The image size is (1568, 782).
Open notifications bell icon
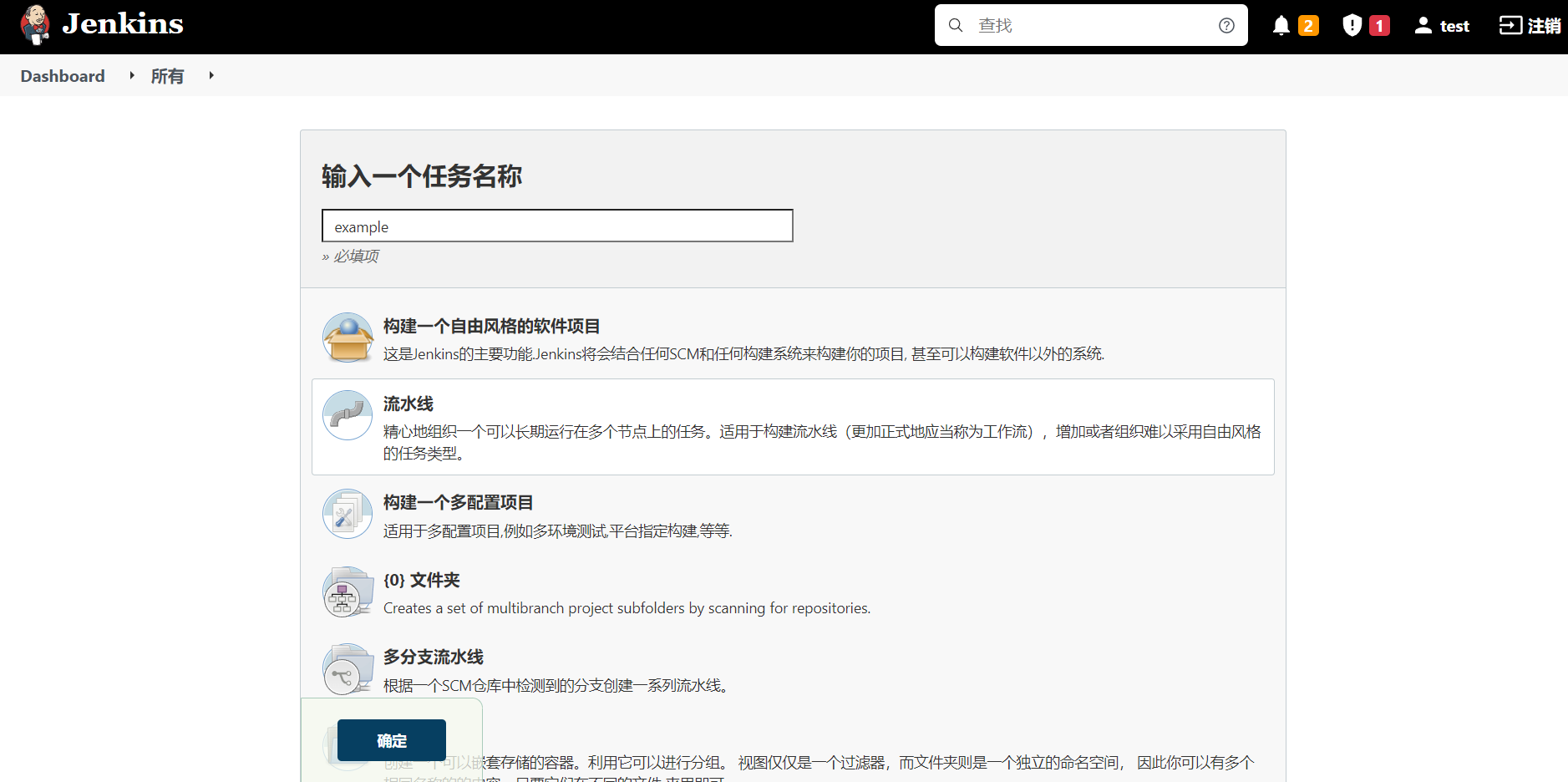[1281, 26]
